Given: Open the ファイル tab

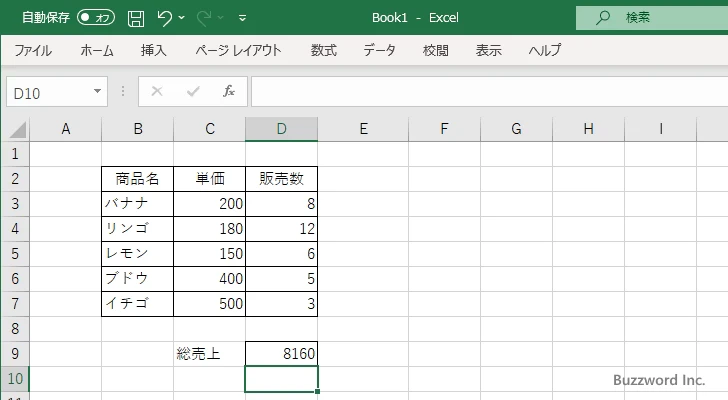Looking at the screenshot, I should pos(33,50).
